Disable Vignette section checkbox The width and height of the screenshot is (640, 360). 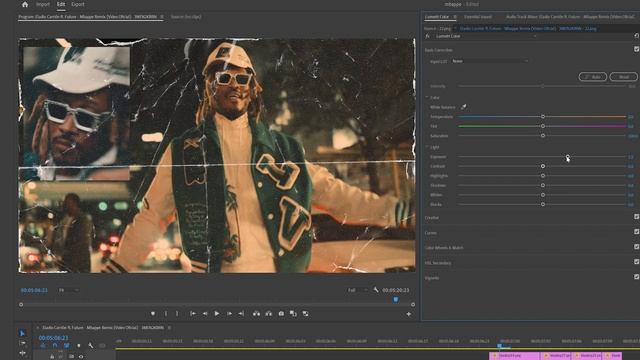[x=636, y=277]
